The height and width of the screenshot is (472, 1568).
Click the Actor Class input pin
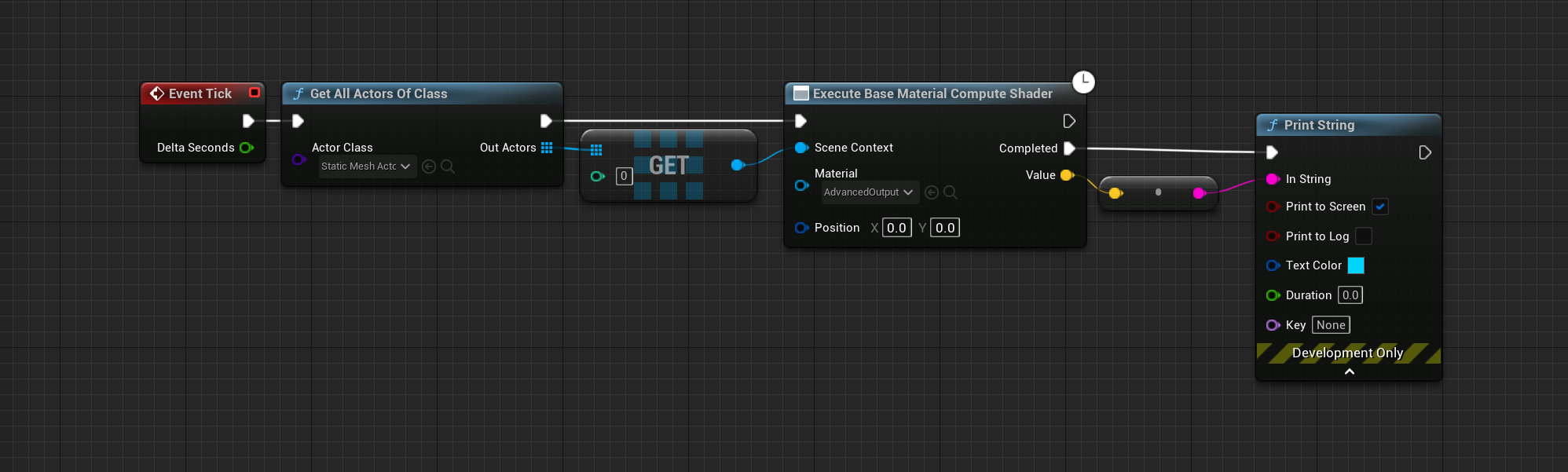[x=299, y=159]
